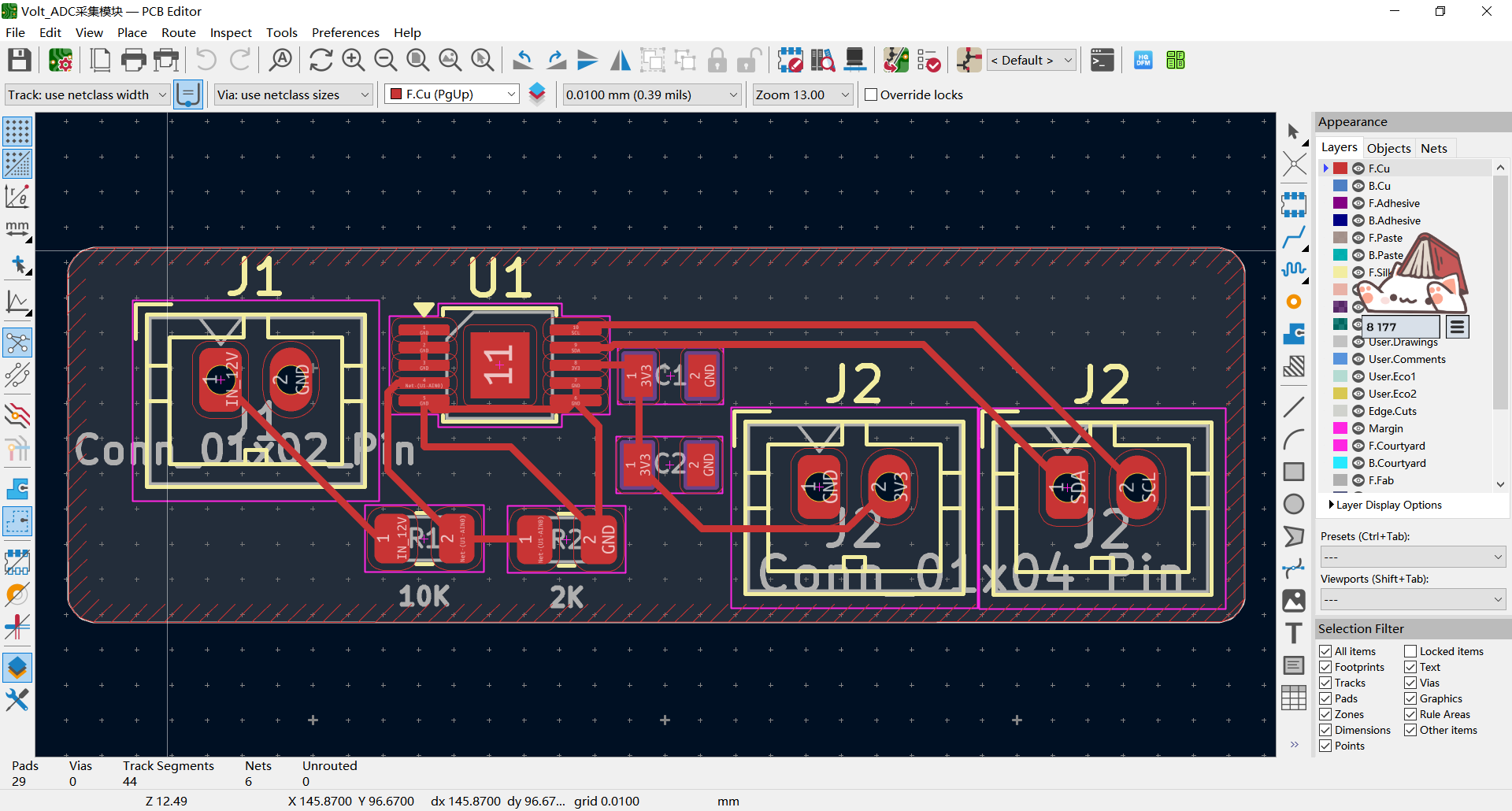Toggle Rule Areas selection filter

point(1410,714)
